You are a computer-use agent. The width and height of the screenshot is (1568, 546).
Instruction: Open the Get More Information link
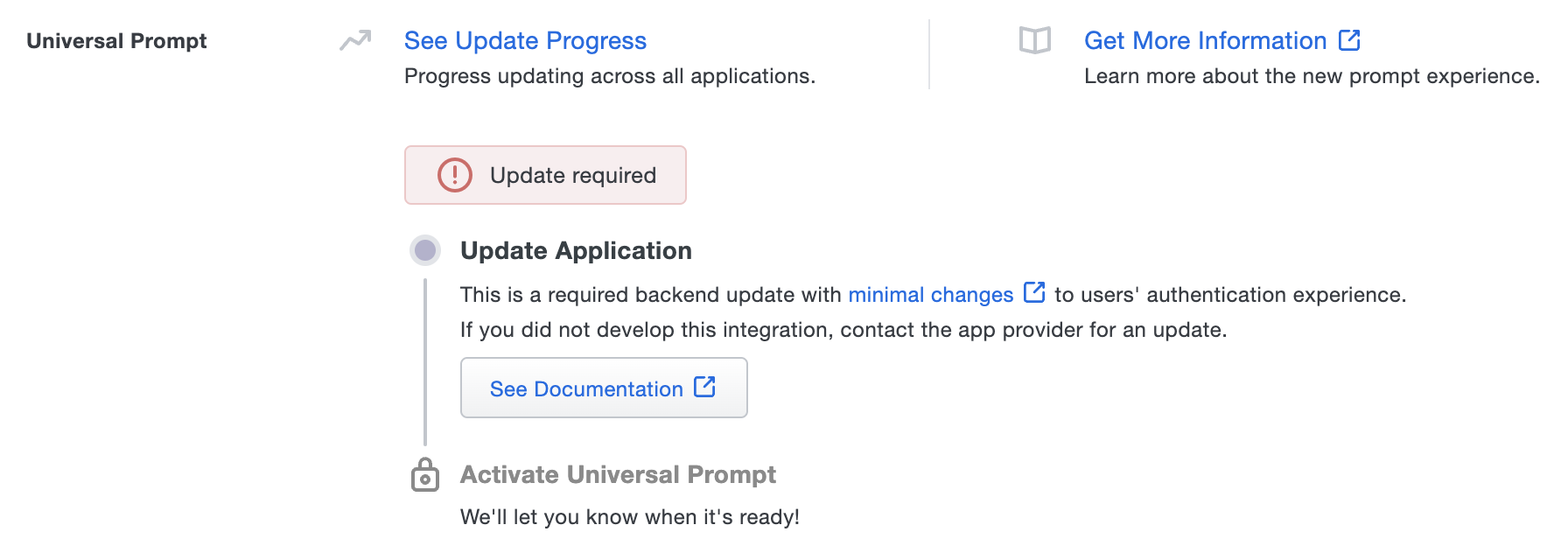[x=1205, y=41]
